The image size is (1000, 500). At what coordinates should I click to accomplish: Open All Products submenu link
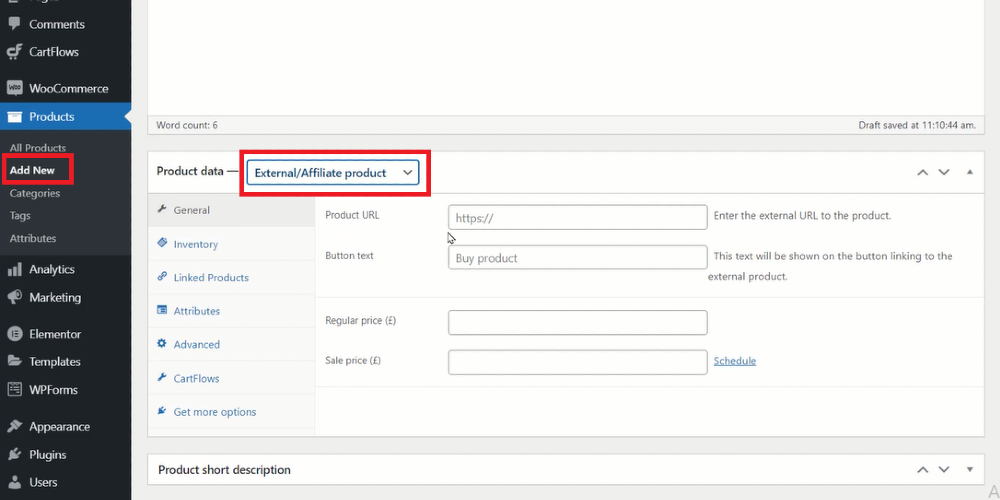click(x=38, y=148)
